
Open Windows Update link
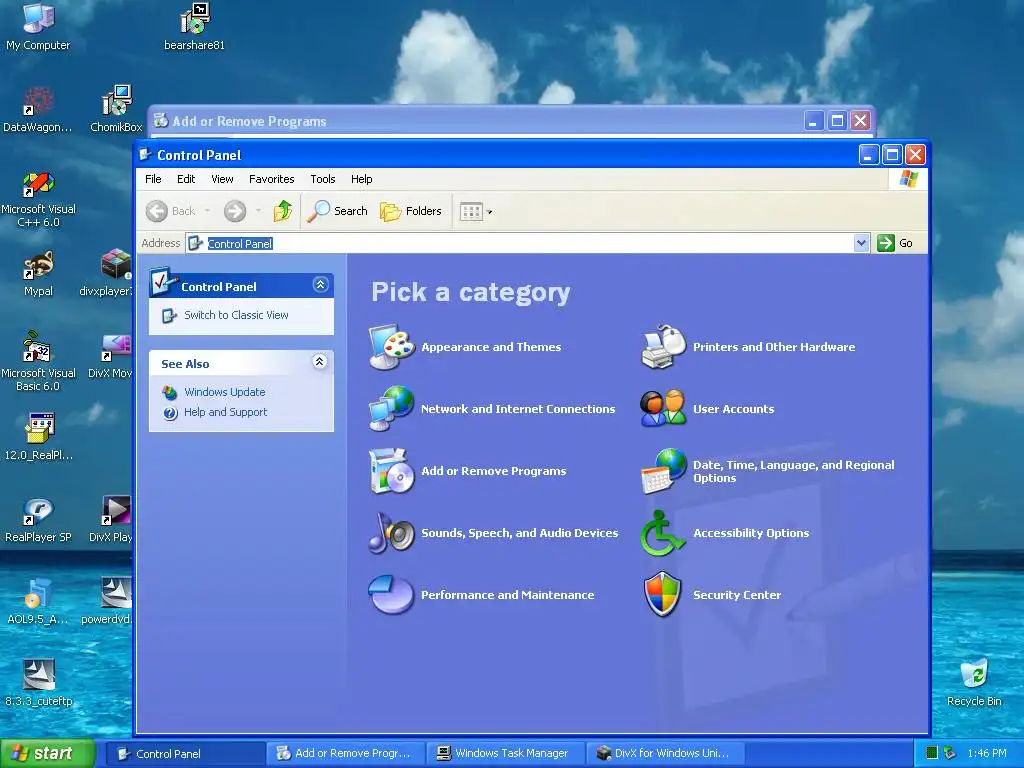[x=225, y=392]
